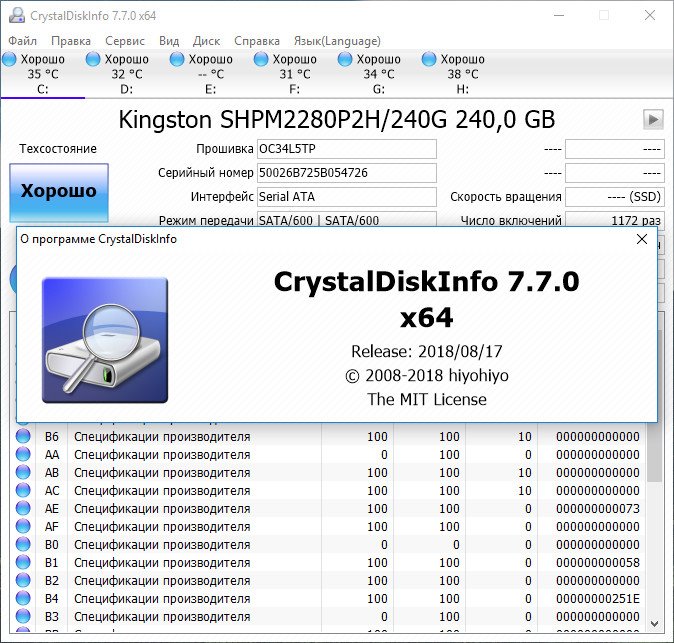Click the next disk arrow button
The height and width of the screenshot is (643, 674).
[653, 119]
